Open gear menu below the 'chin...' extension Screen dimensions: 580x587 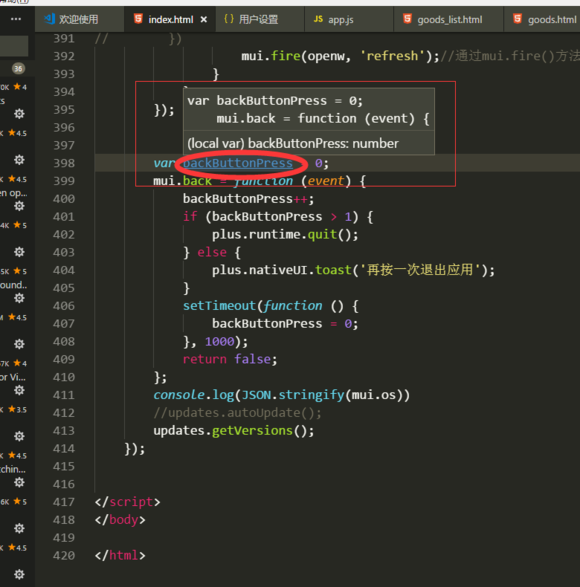point(19,482)
